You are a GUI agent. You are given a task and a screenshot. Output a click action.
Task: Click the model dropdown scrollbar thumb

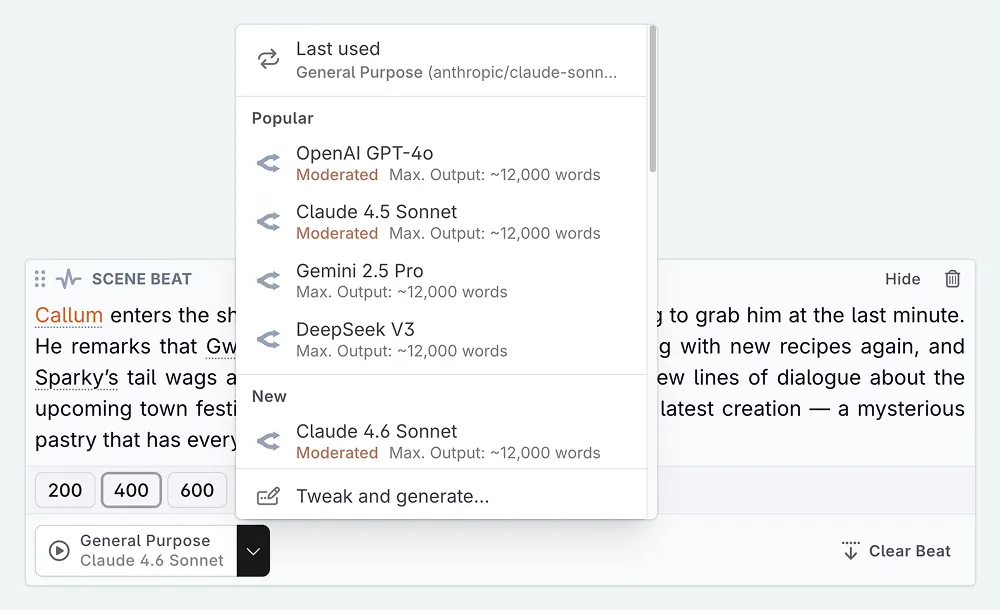(652, 99)
